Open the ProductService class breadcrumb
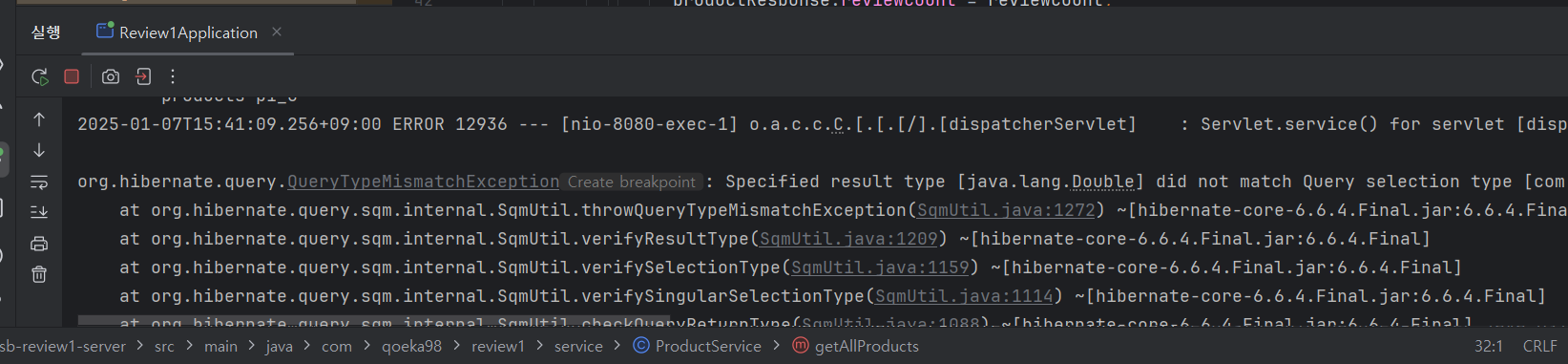The width and height of the screenshot is (1568, 364). [x=698, y=346]
